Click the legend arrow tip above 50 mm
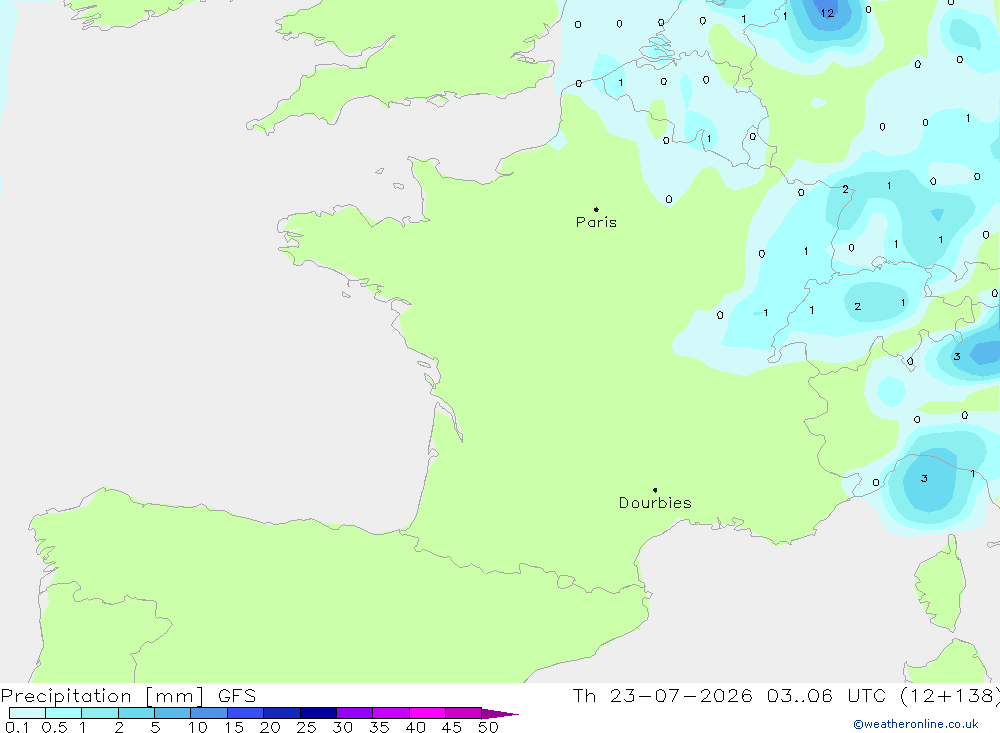This screenshot has height=733, width=1000. click(x=500, y=714)
